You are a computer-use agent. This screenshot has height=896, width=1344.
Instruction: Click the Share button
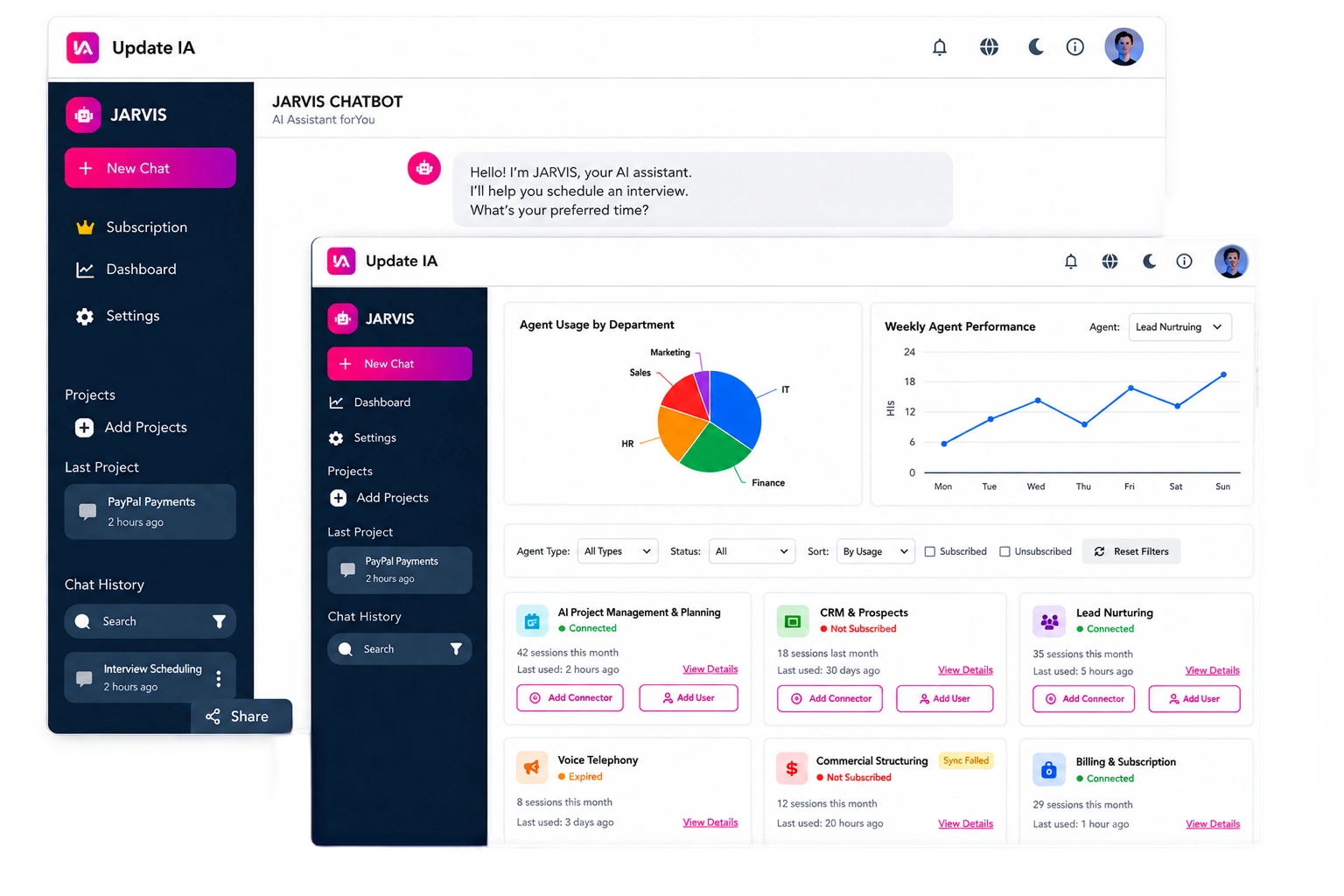click(241, 717)
